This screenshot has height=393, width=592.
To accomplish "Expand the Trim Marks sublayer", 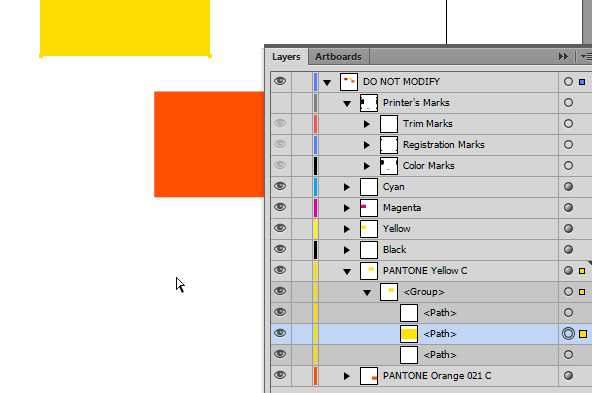I will point(367,124).
